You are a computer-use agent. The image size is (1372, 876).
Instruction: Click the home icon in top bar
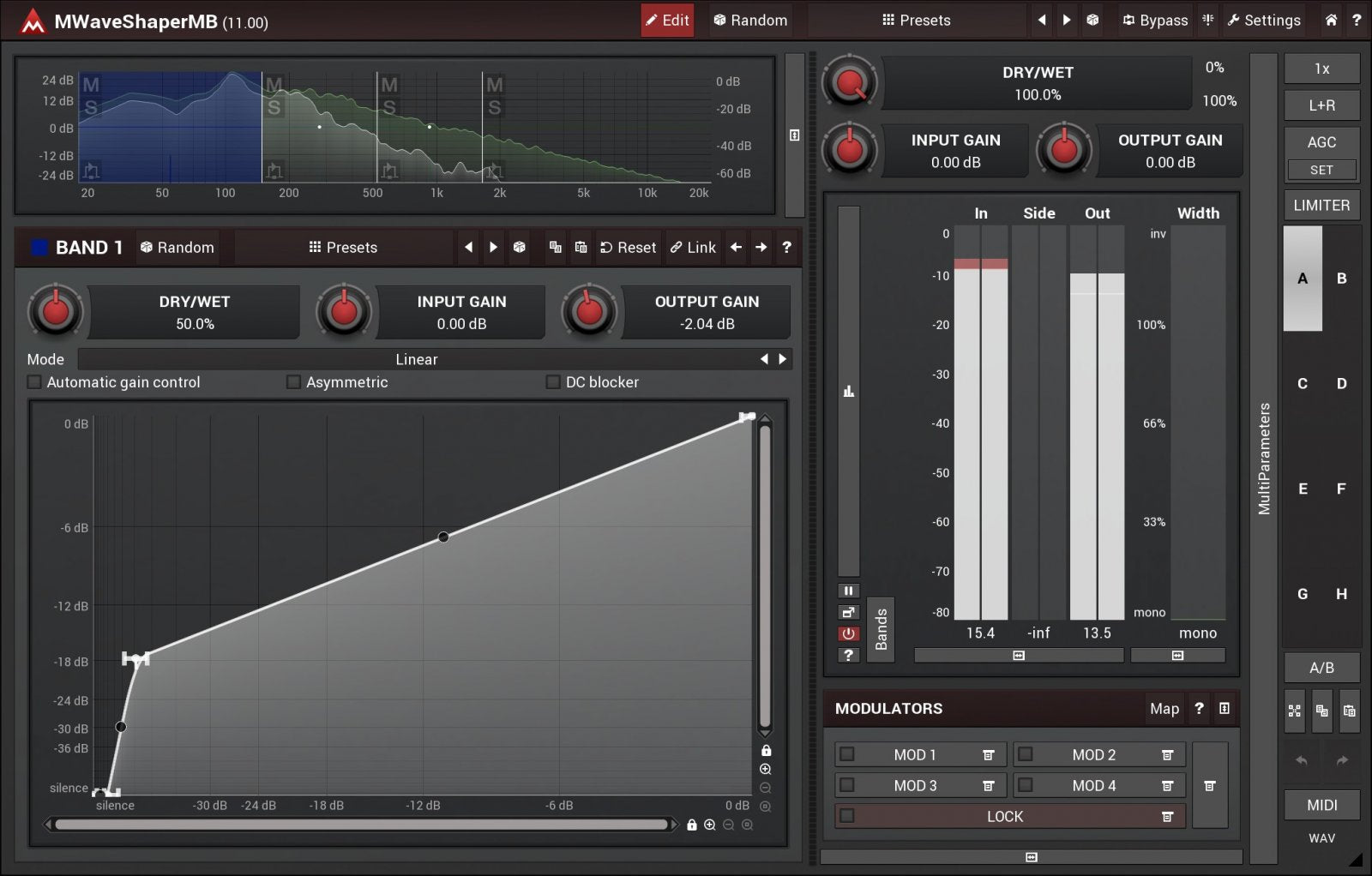pos(1330,21)
